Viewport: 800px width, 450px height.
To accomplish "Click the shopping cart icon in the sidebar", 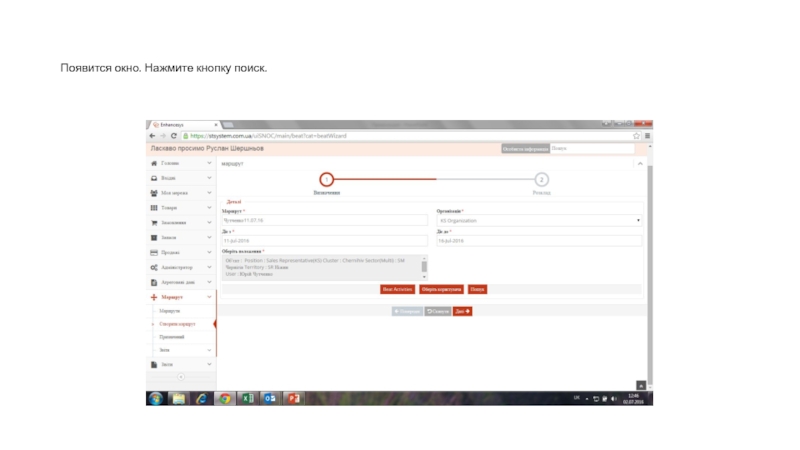I will [154, 222].
